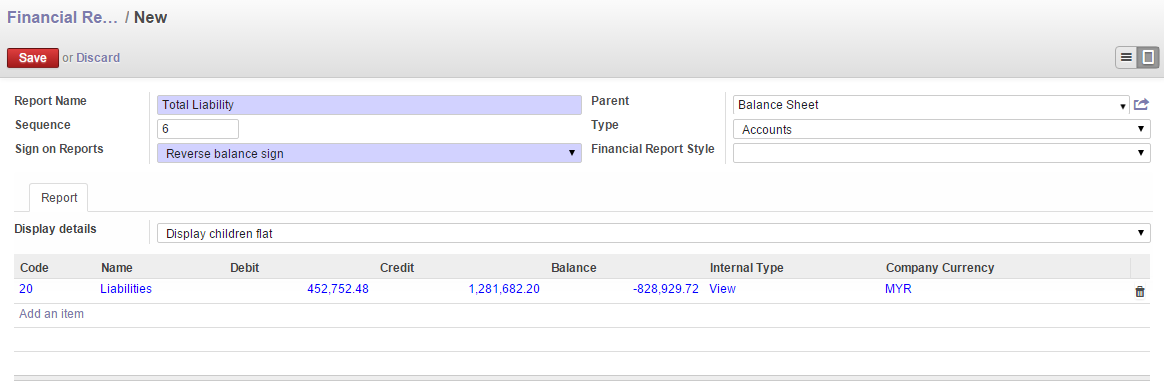Screen dimensions: 1164x389
Task: Delete the Liabilities row trash icon
Action: tap(1140, 292)
